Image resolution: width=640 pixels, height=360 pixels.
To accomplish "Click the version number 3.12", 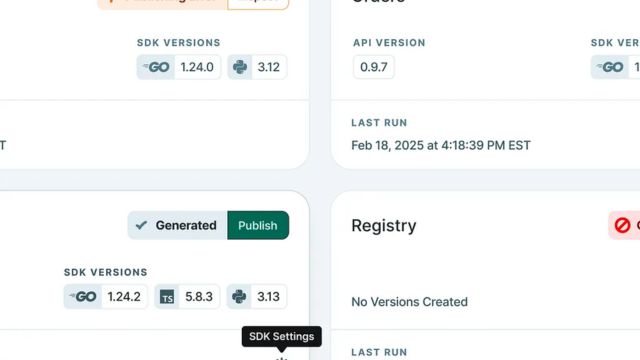I will coord(269,67).
